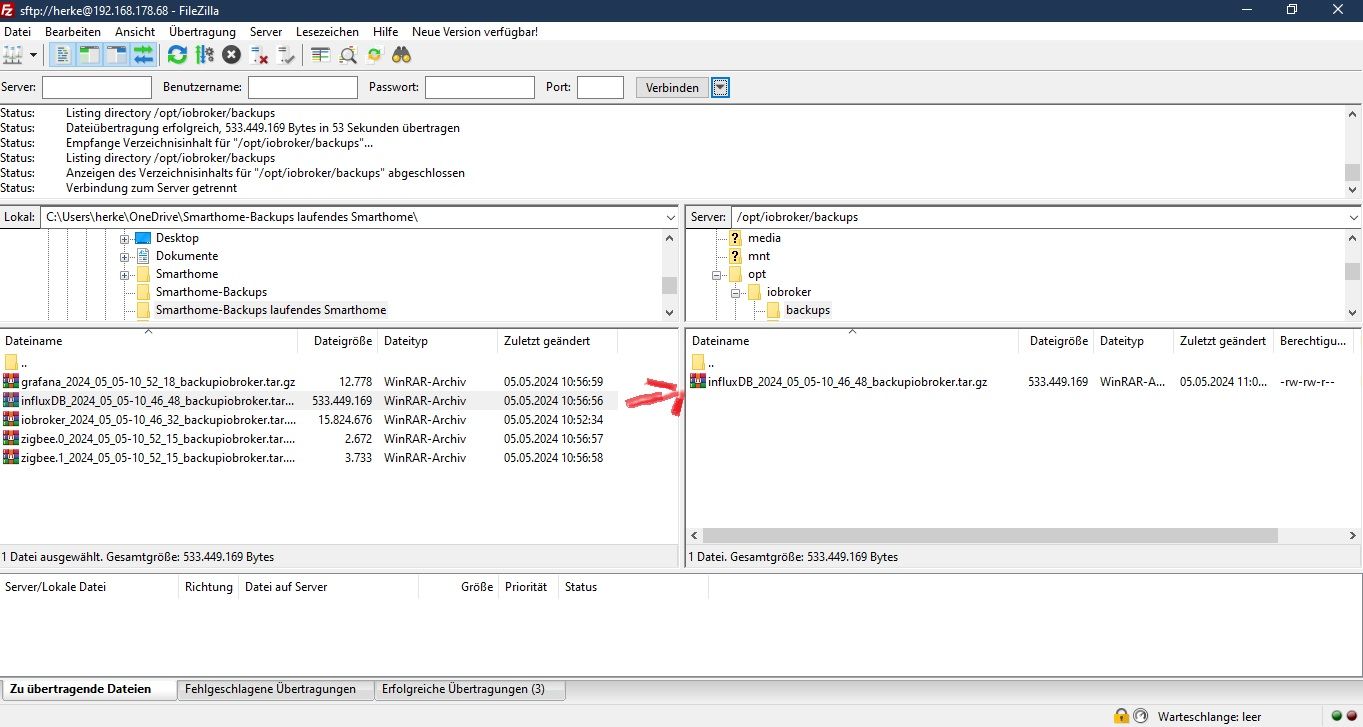
Task: Toggle processing of the transfer queue
Action: pyautogui.click(x=204, y=55)
